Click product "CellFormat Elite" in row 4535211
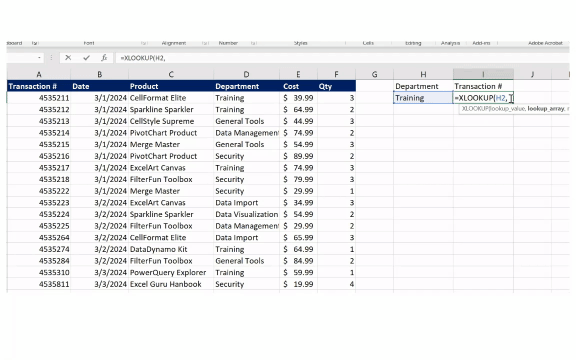The height and width of the screenshot is (360, 576). (171, 98)
